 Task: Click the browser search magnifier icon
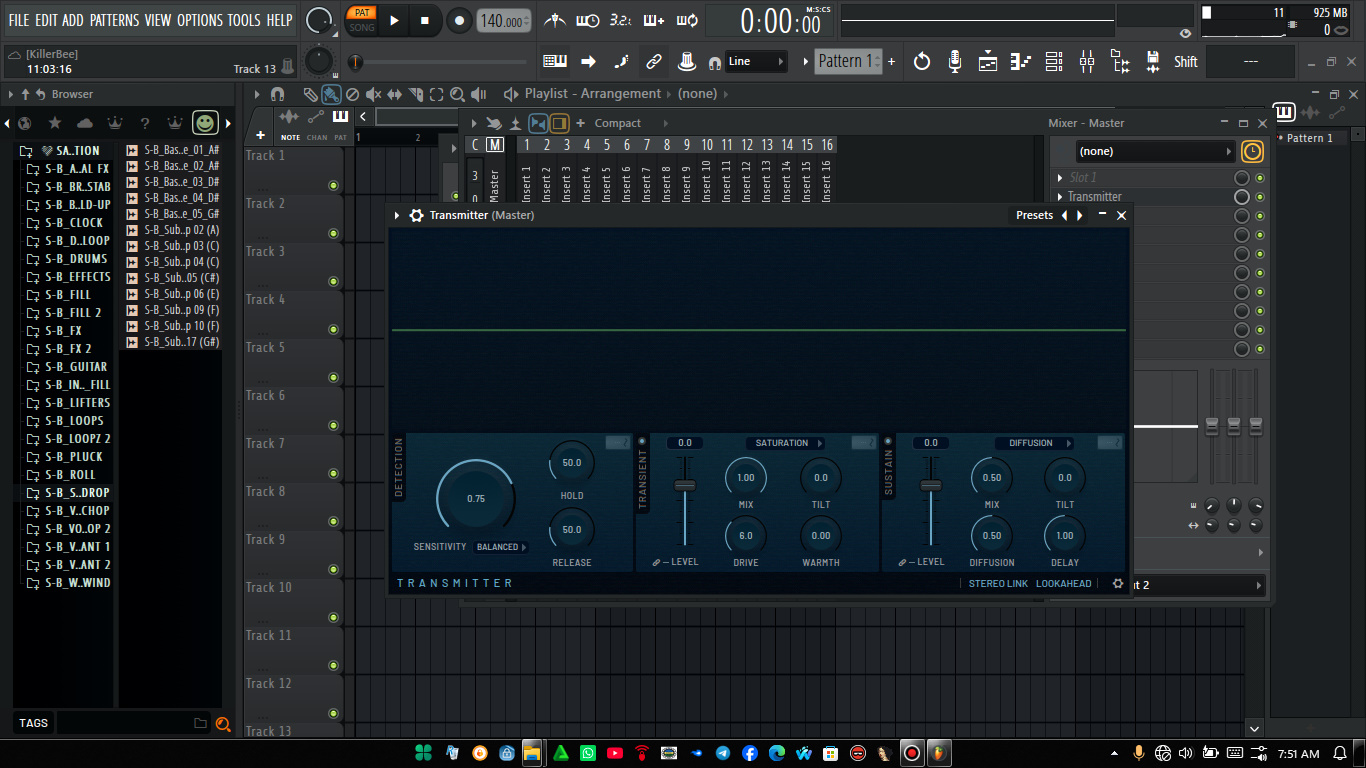[223, 723]
